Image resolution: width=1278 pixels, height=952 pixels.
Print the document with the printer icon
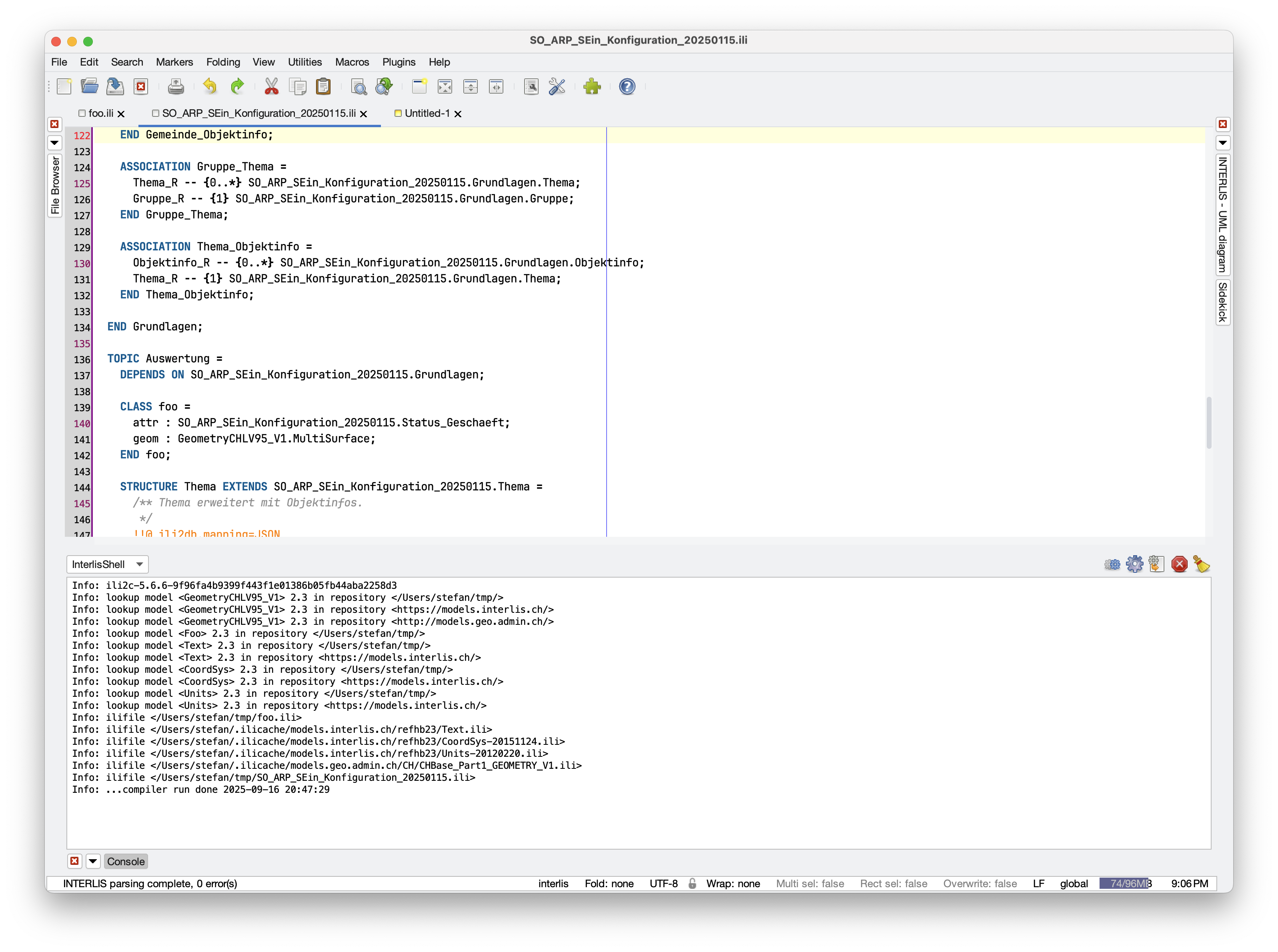pyautogui.click(x=176, y=86)
